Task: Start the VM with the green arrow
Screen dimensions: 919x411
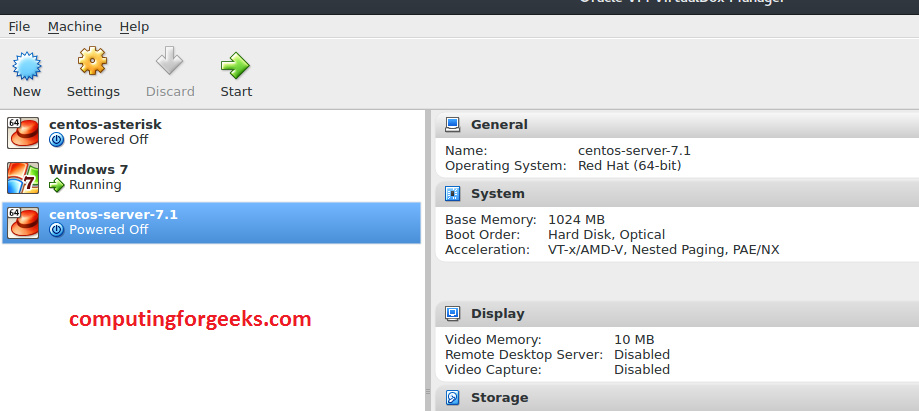Action: coord(236,65)
